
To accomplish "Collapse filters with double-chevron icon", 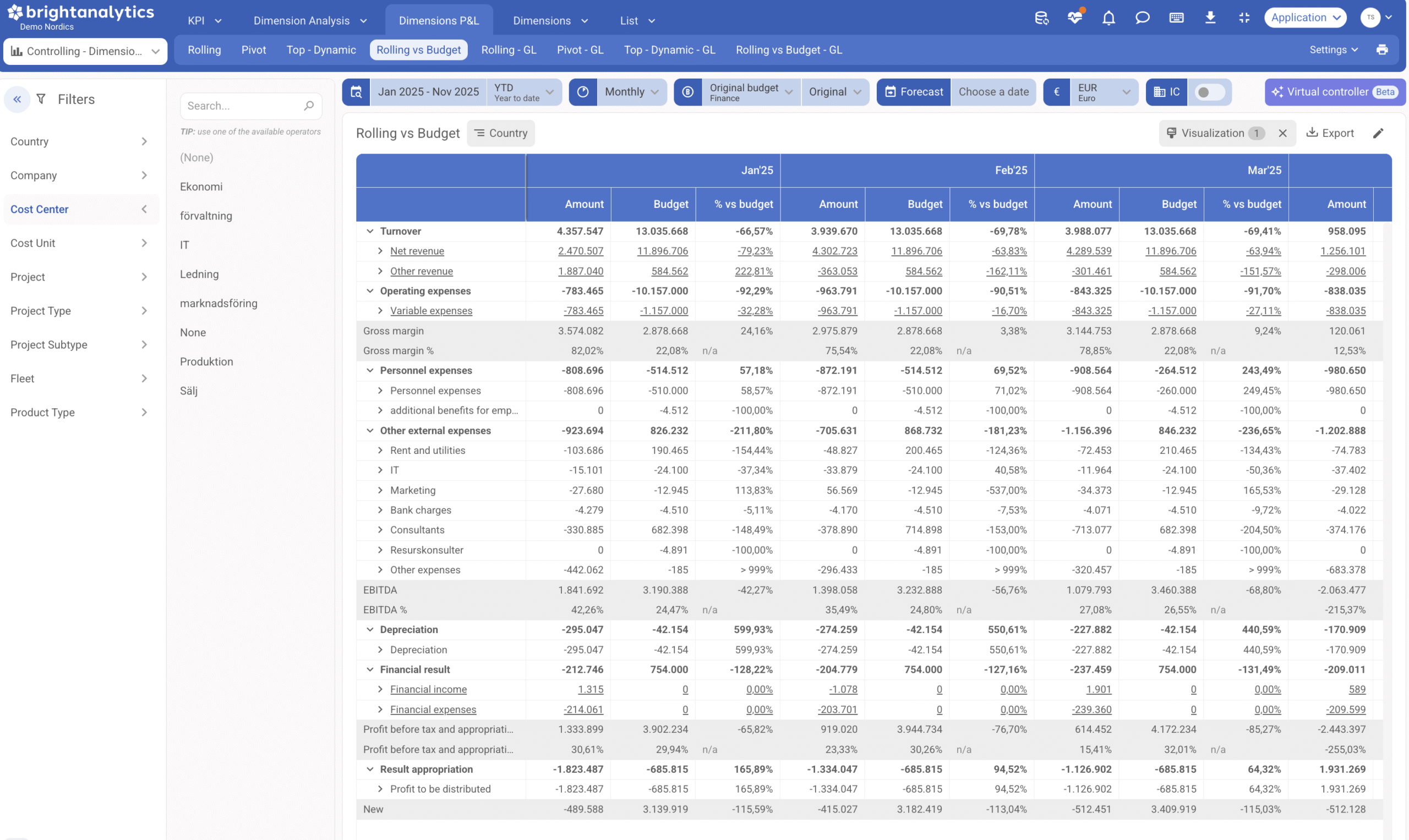I will point(17,99).
